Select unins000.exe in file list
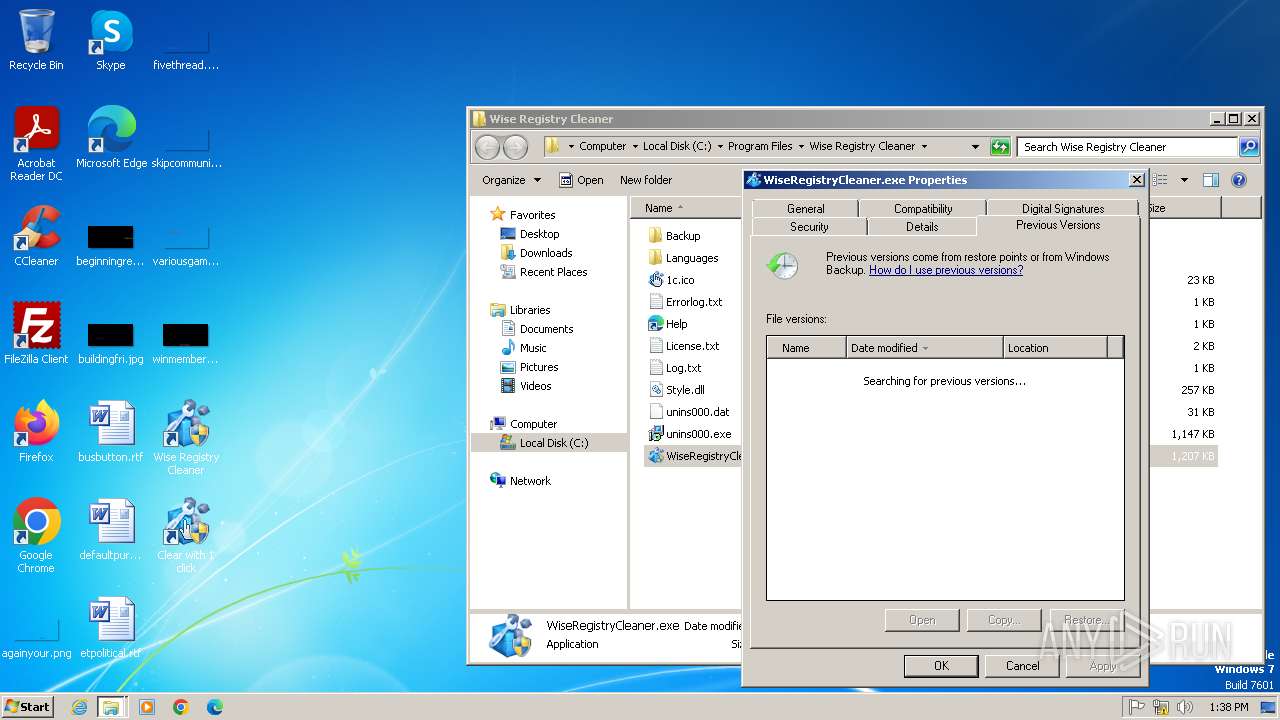 (690, 434)
